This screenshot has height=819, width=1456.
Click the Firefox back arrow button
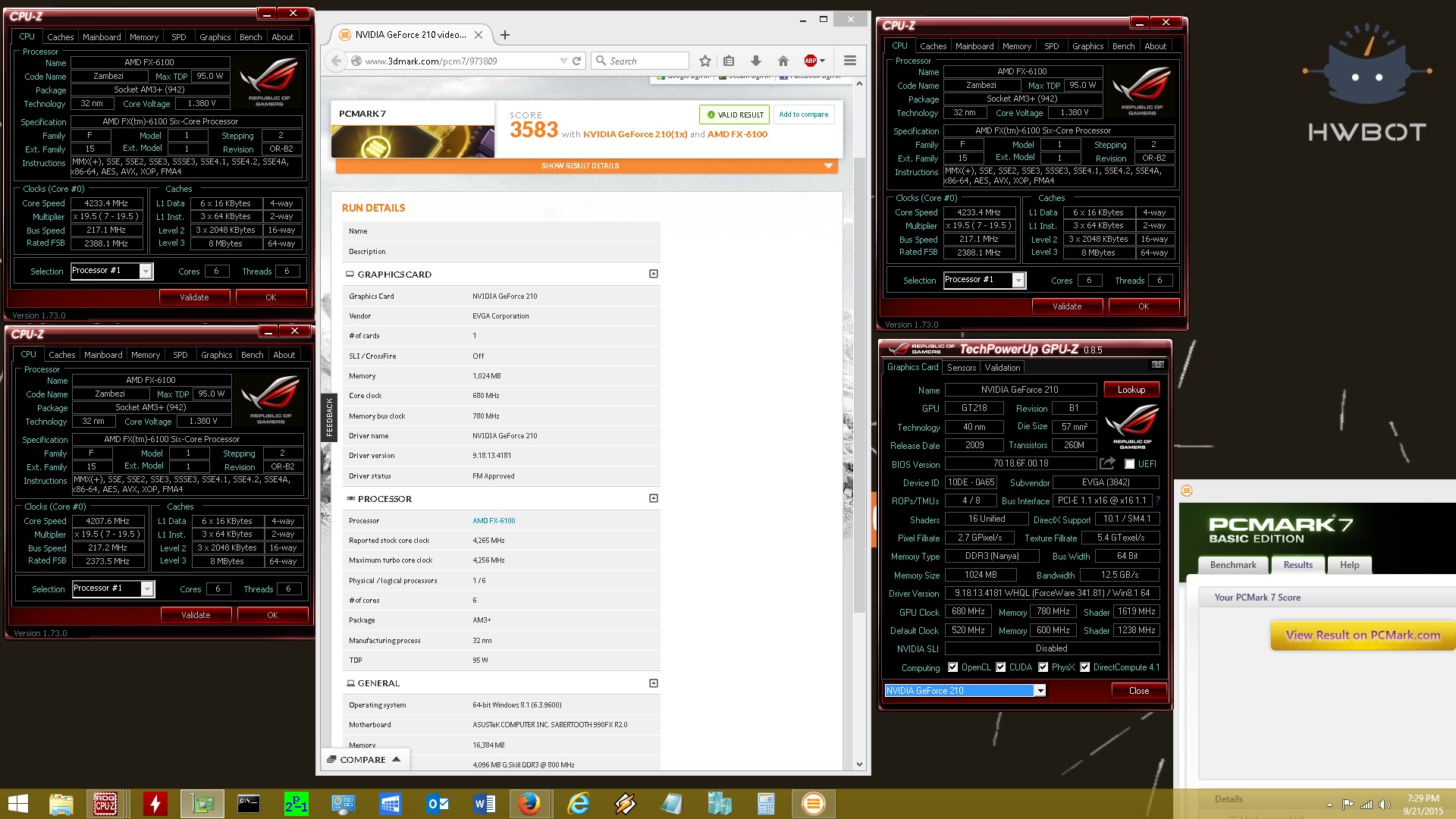pos(337,61)
